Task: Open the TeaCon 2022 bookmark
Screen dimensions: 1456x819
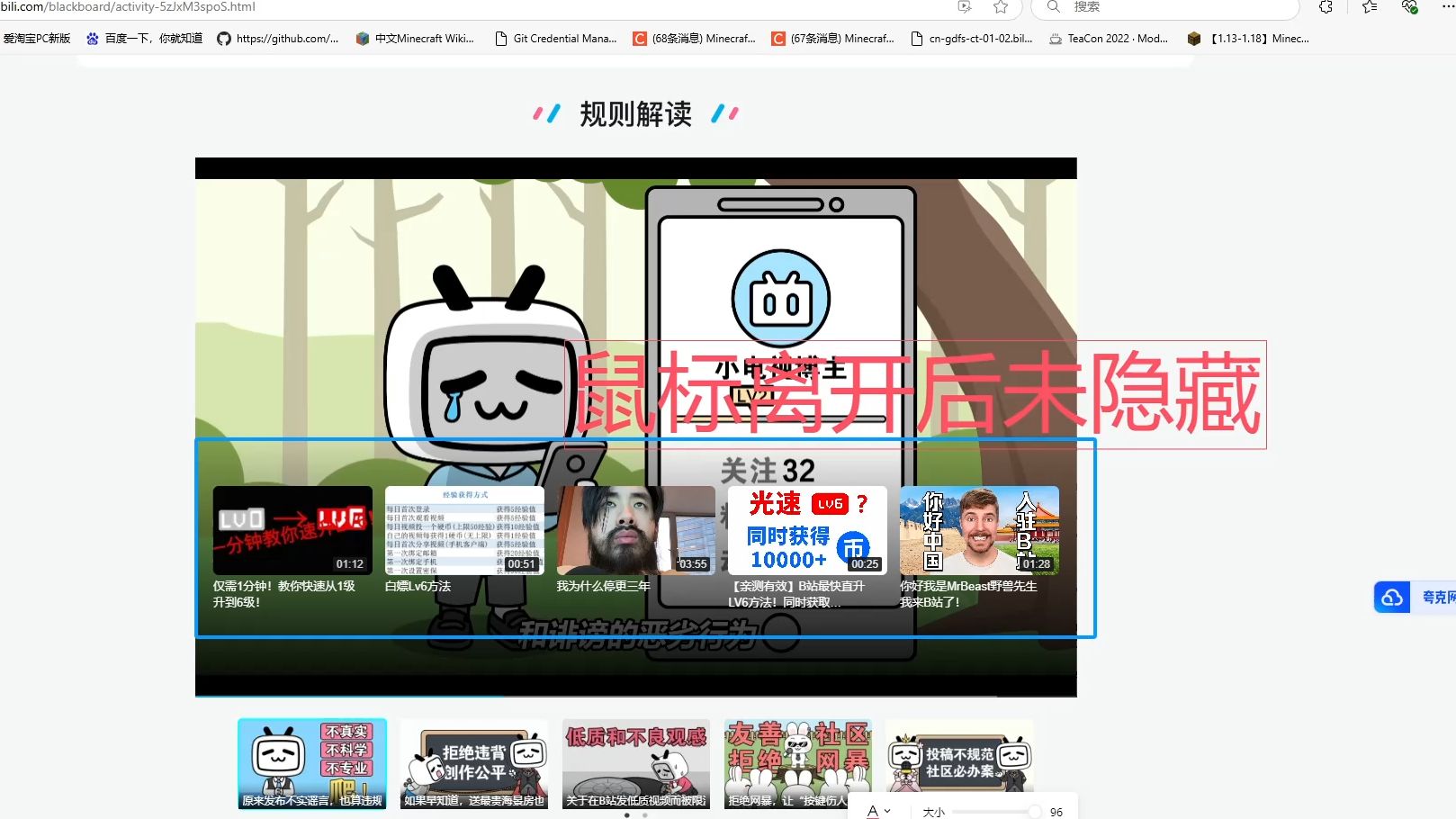Action: pyautogui.click(x=1109, y=39)
